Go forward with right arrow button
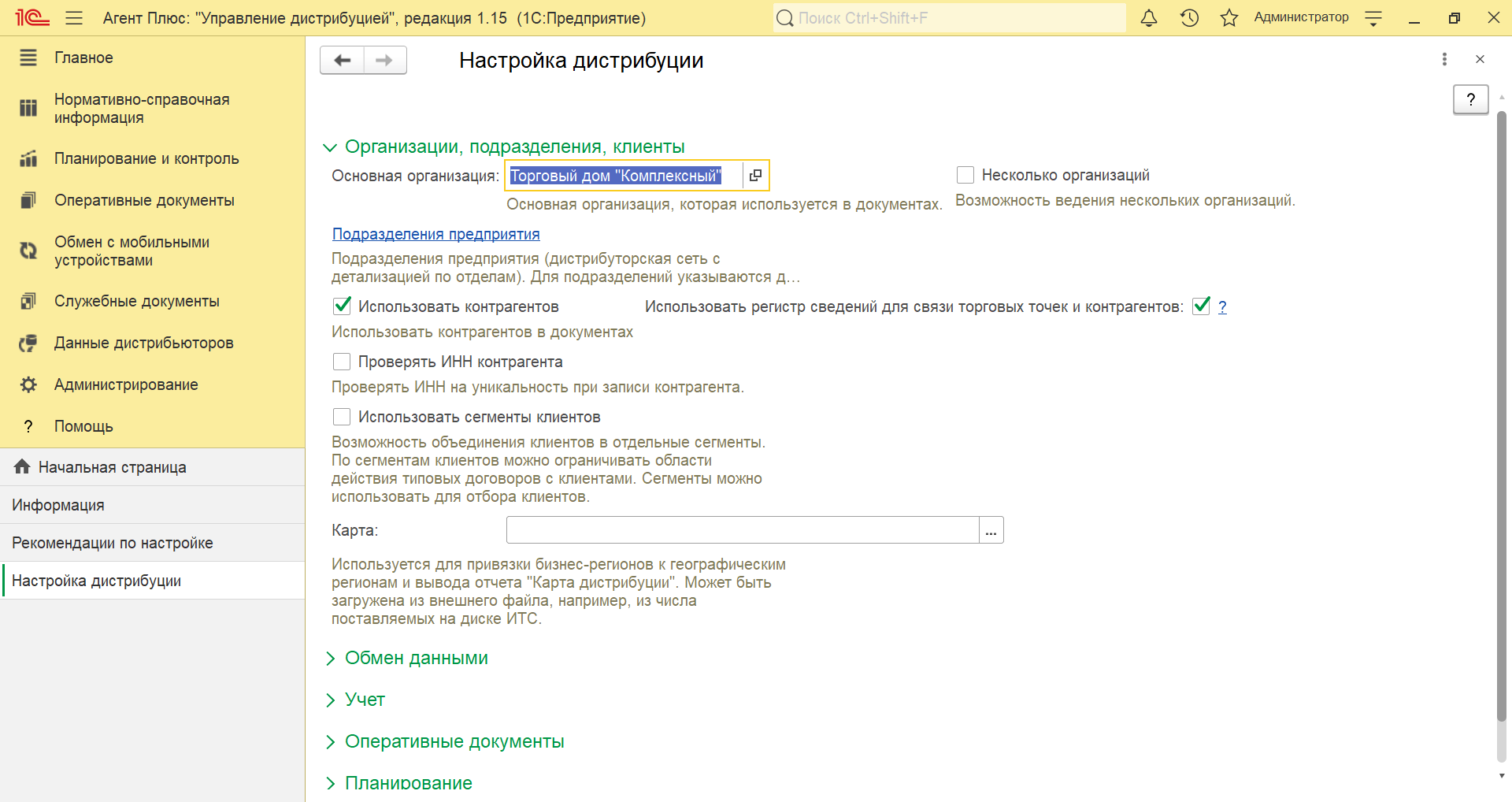Screen dimensions: 1512x802 (x=385, y=60)
